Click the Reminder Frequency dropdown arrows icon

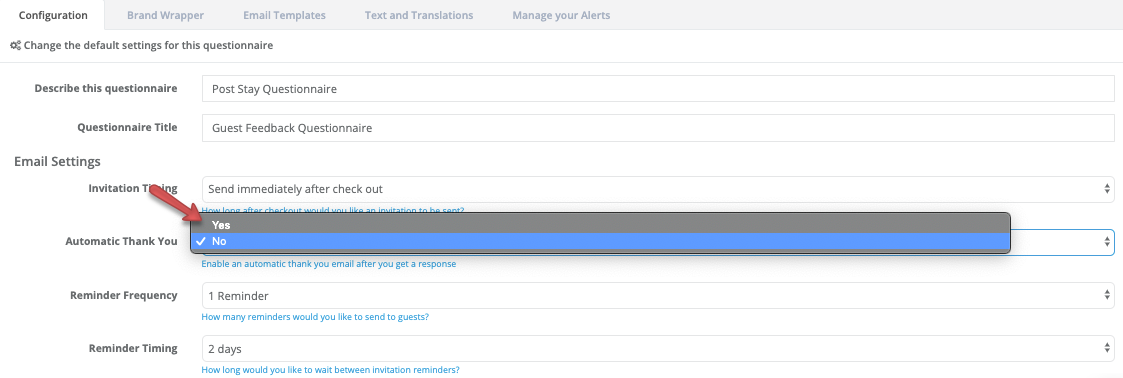click(1108, 295)
